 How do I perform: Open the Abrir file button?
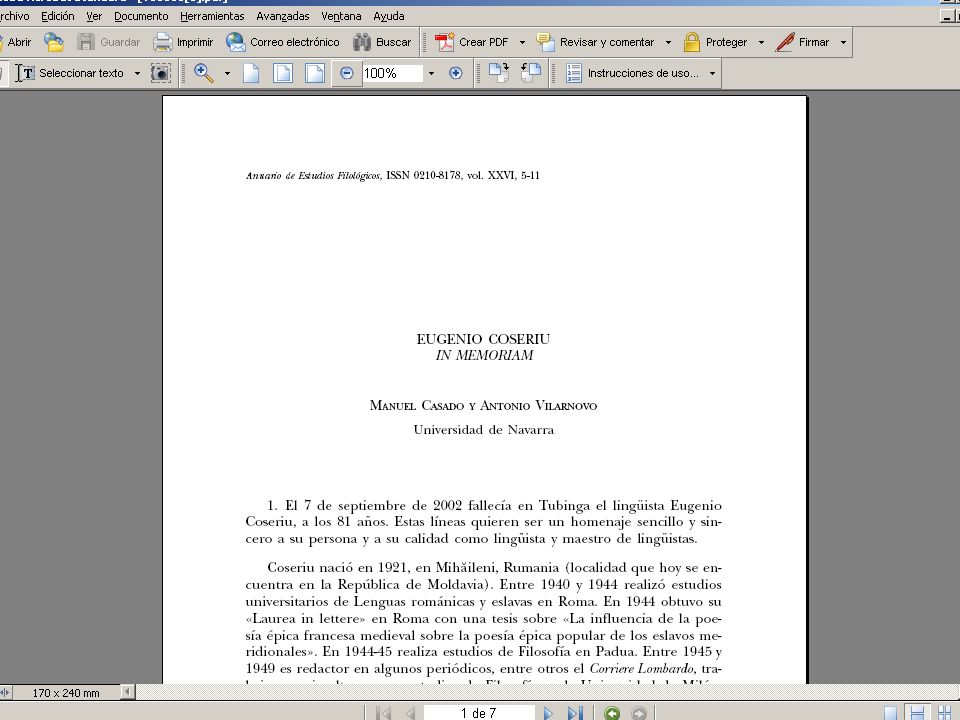(x=17, y=42)
